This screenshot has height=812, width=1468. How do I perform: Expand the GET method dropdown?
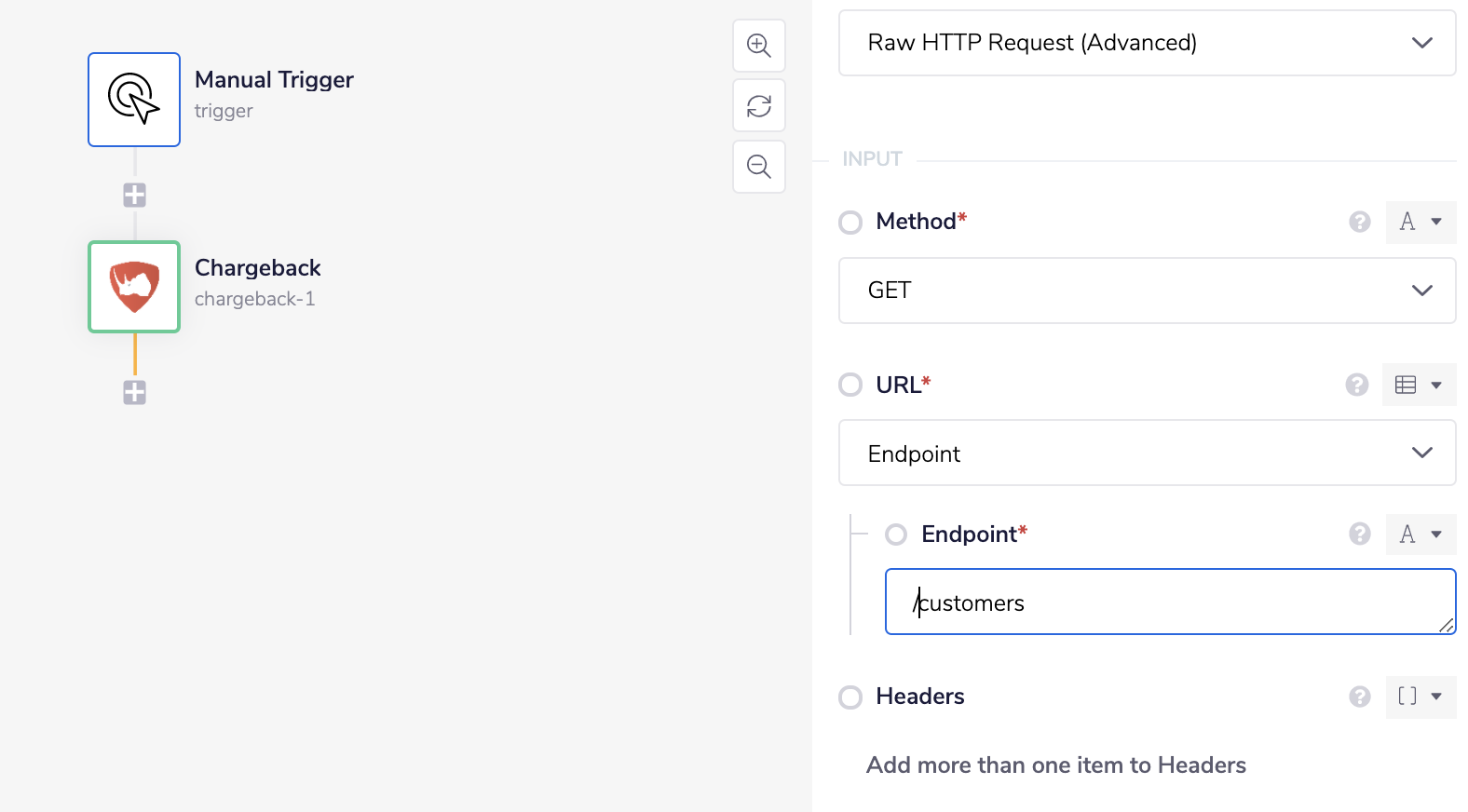click(x=1147, y=291)
